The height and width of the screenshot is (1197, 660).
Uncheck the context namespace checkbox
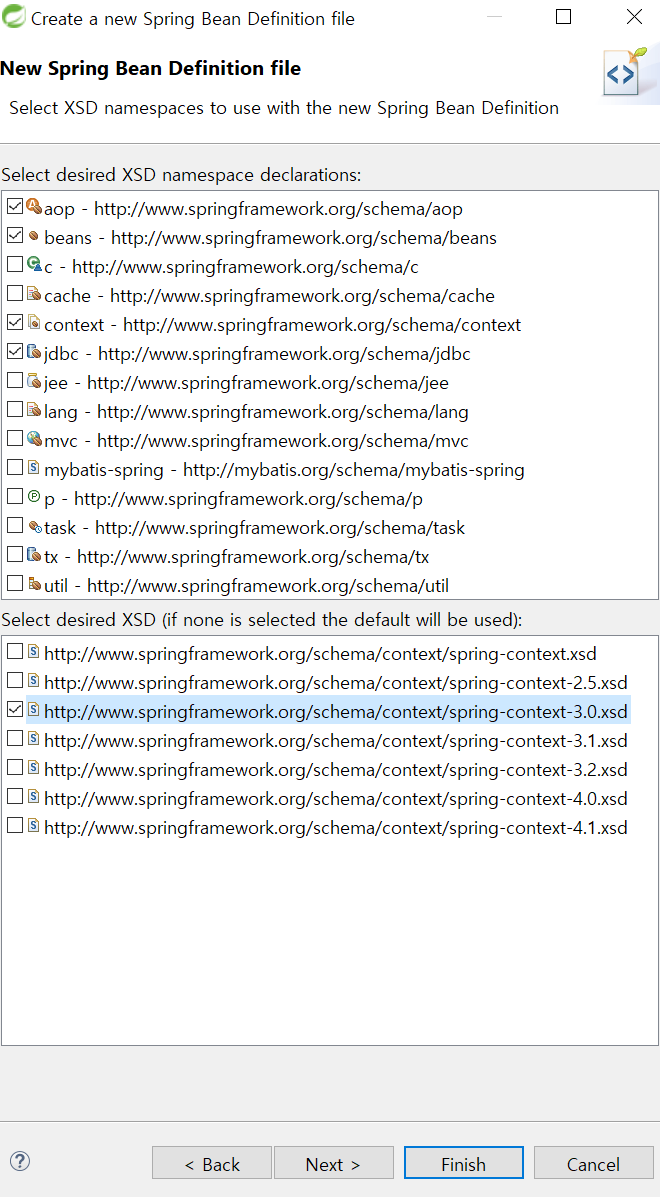[x=14, y=323]
